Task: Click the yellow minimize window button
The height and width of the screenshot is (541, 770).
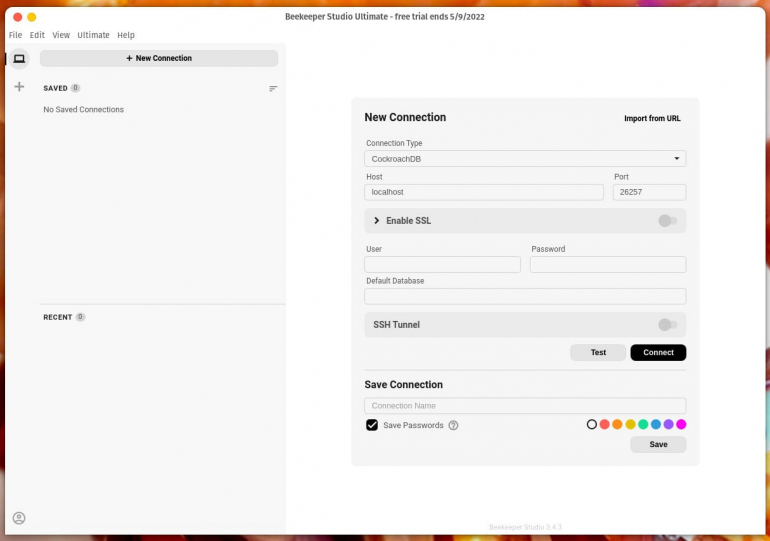Action: 31,17
